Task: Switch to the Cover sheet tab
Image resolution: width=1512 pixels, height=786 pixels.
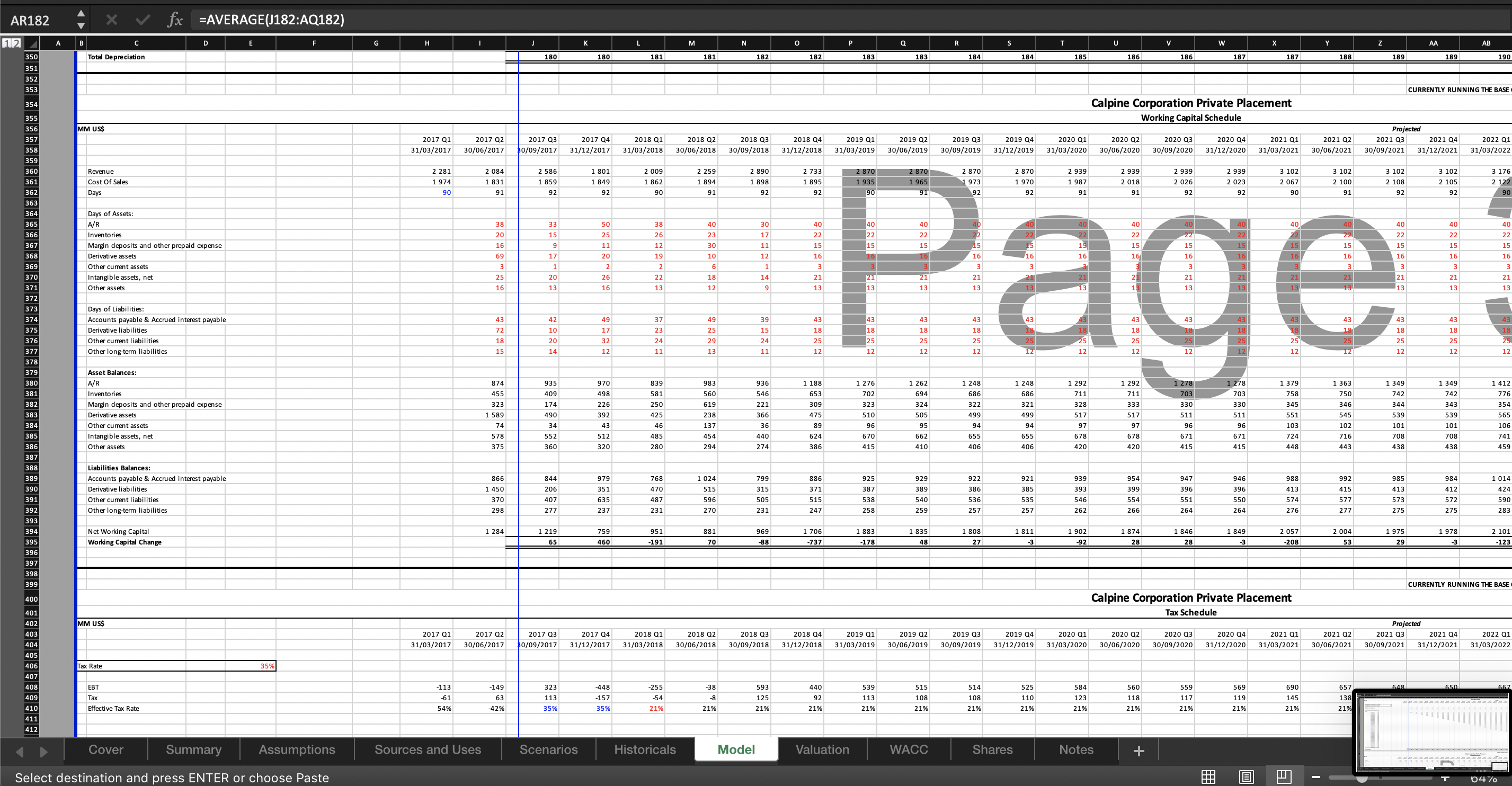Action: coord(105,749)
